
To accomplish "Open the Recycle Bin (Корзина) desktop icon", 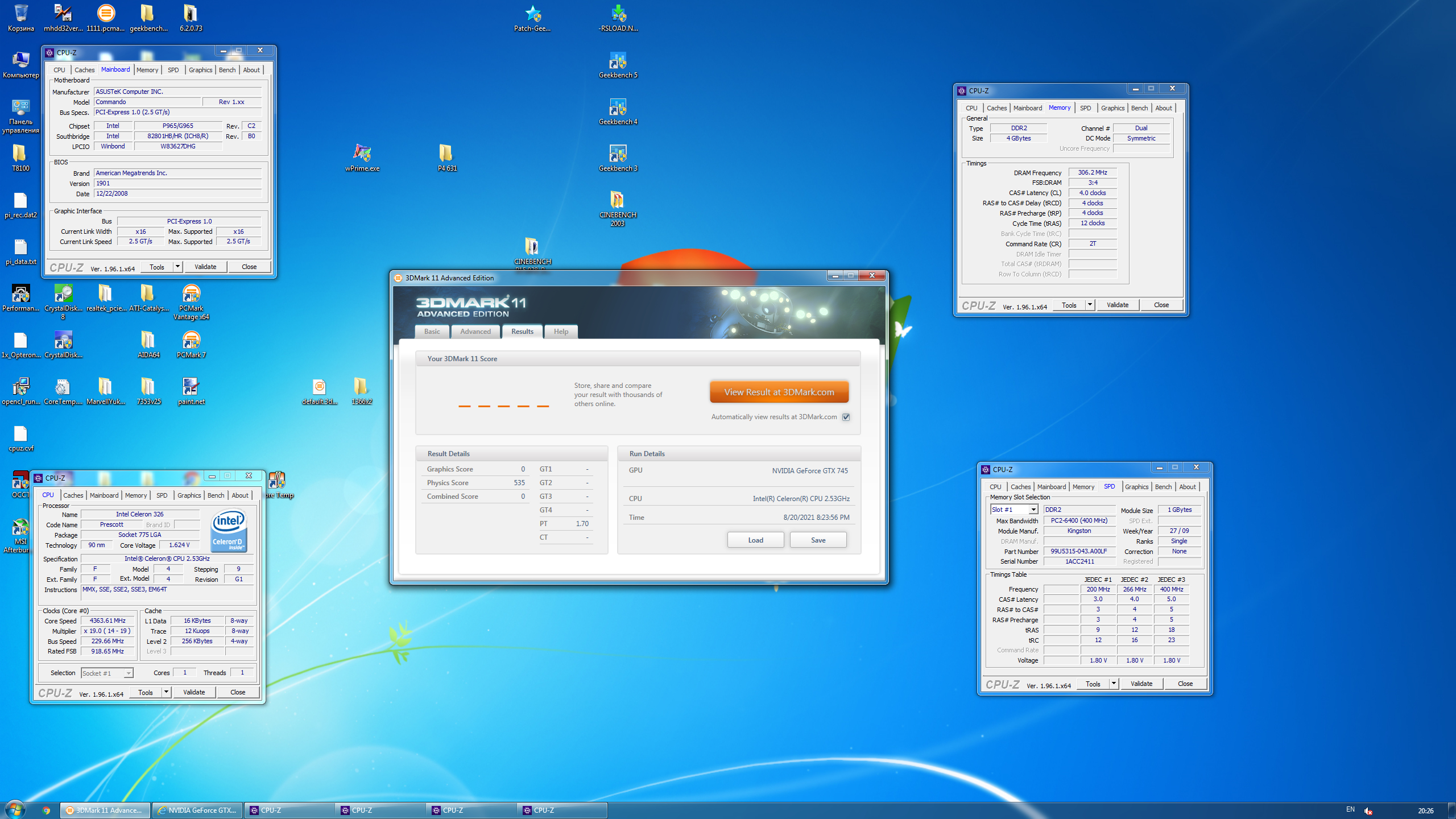I will (21, 18).
